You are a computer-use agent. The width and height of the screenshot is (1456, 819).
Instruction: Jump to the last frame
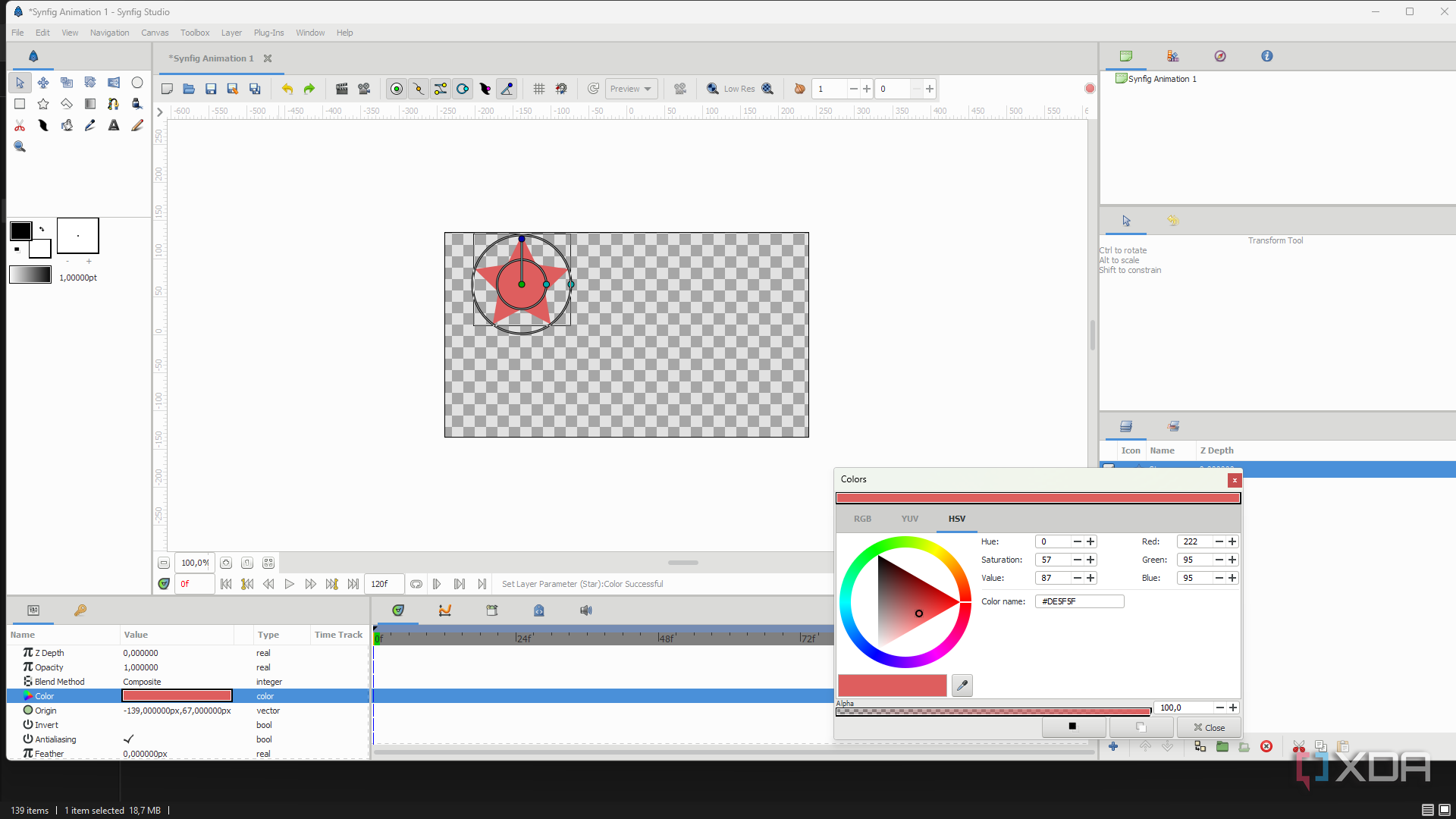353,584
